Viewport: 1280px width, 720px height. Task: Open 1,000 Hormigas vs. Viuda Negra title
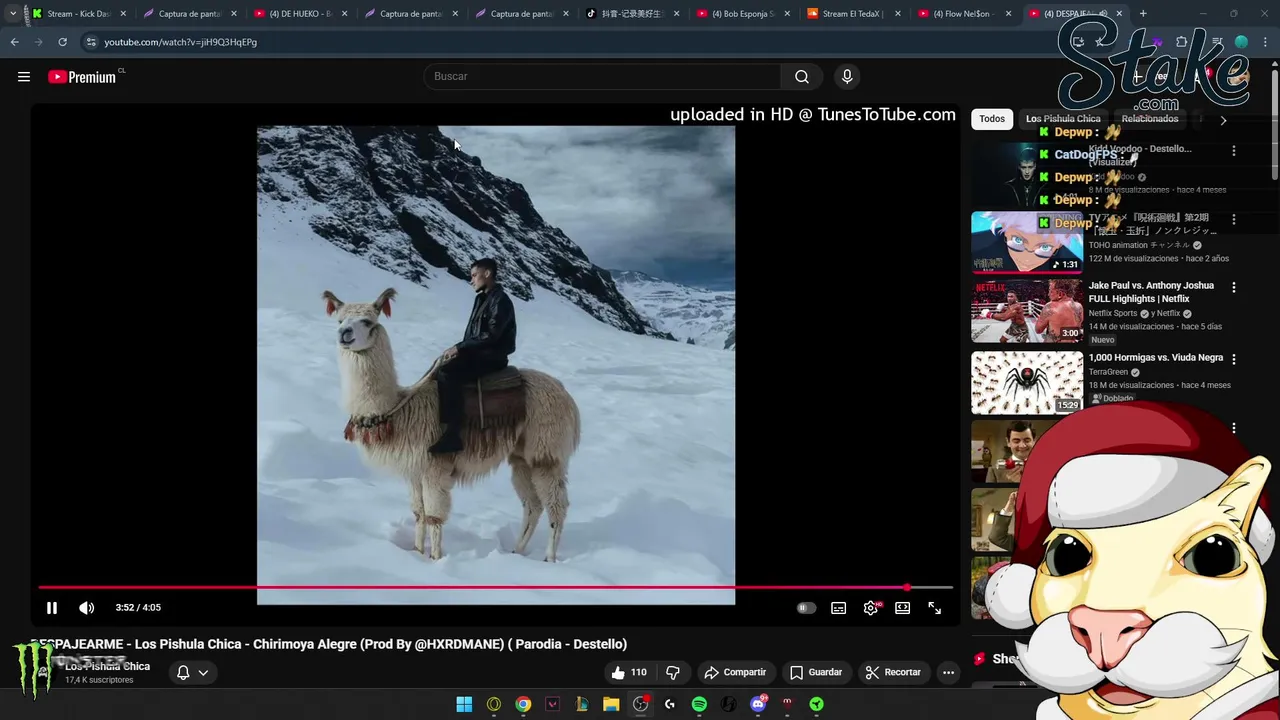coord(1156,357)
